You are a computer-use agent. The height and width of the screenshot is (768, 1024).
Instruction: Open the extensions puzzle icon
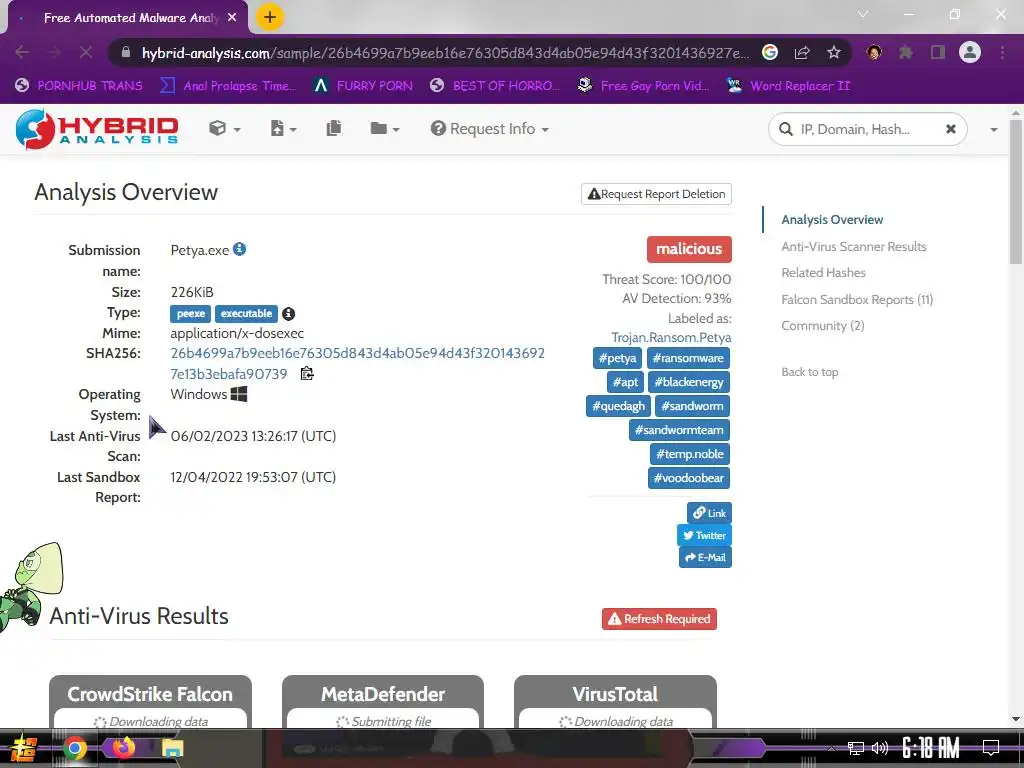[x=906, y=52]
